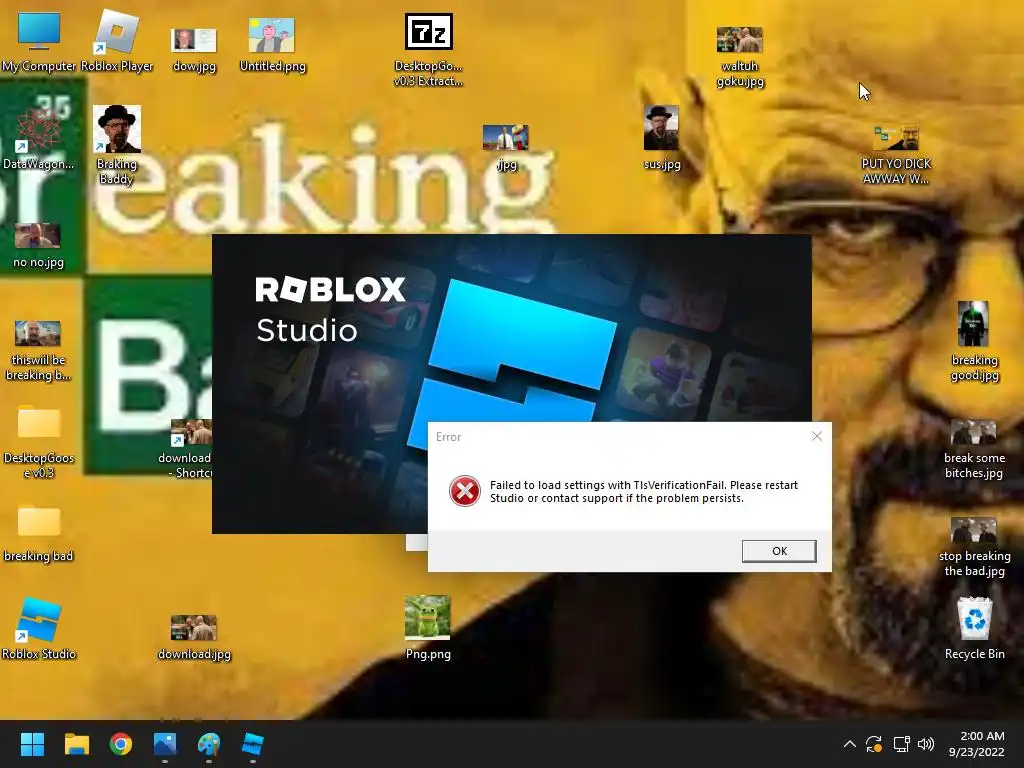Click the Error dialog title text

[x=449, y=437]
